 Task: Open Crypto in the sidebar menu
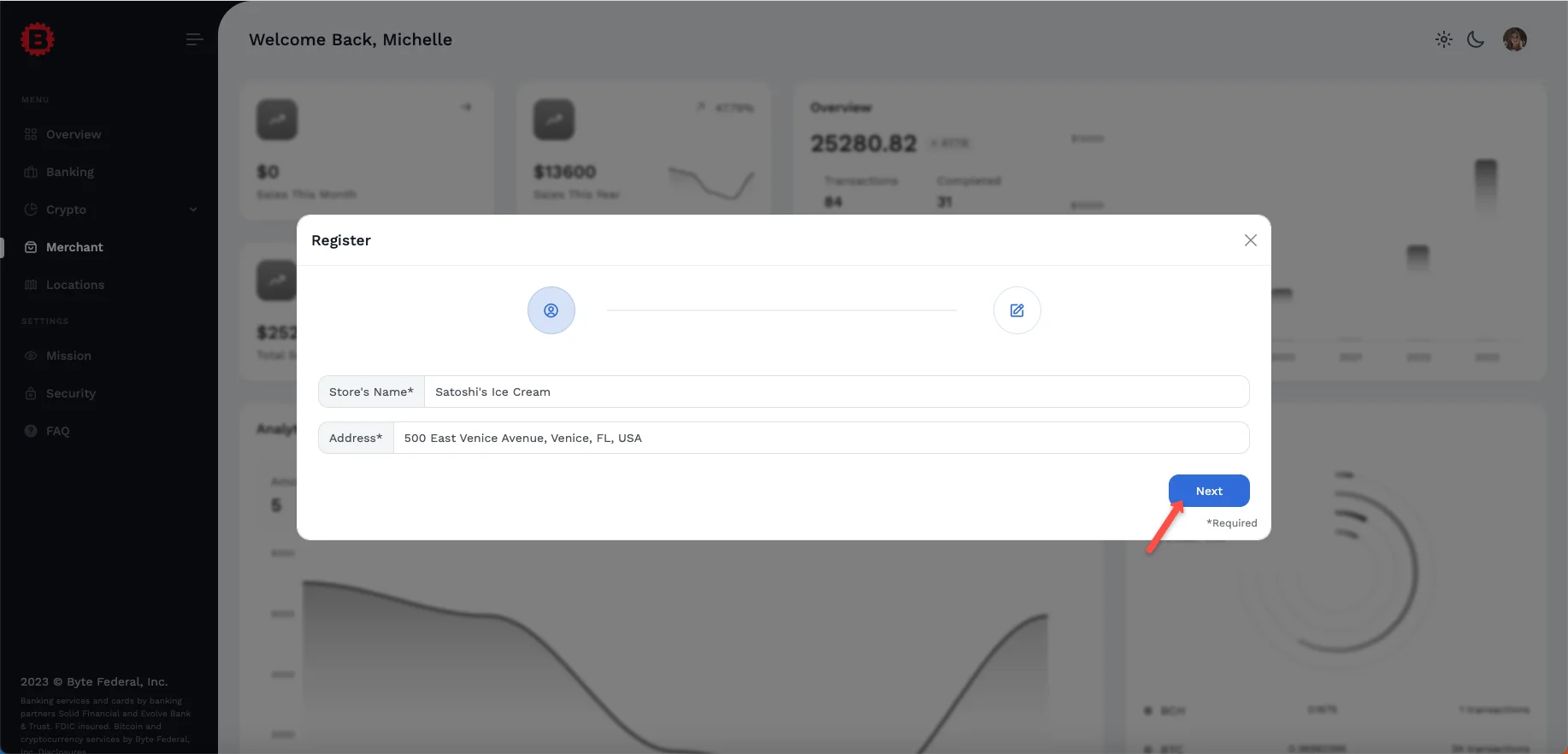tap(66, 209)
